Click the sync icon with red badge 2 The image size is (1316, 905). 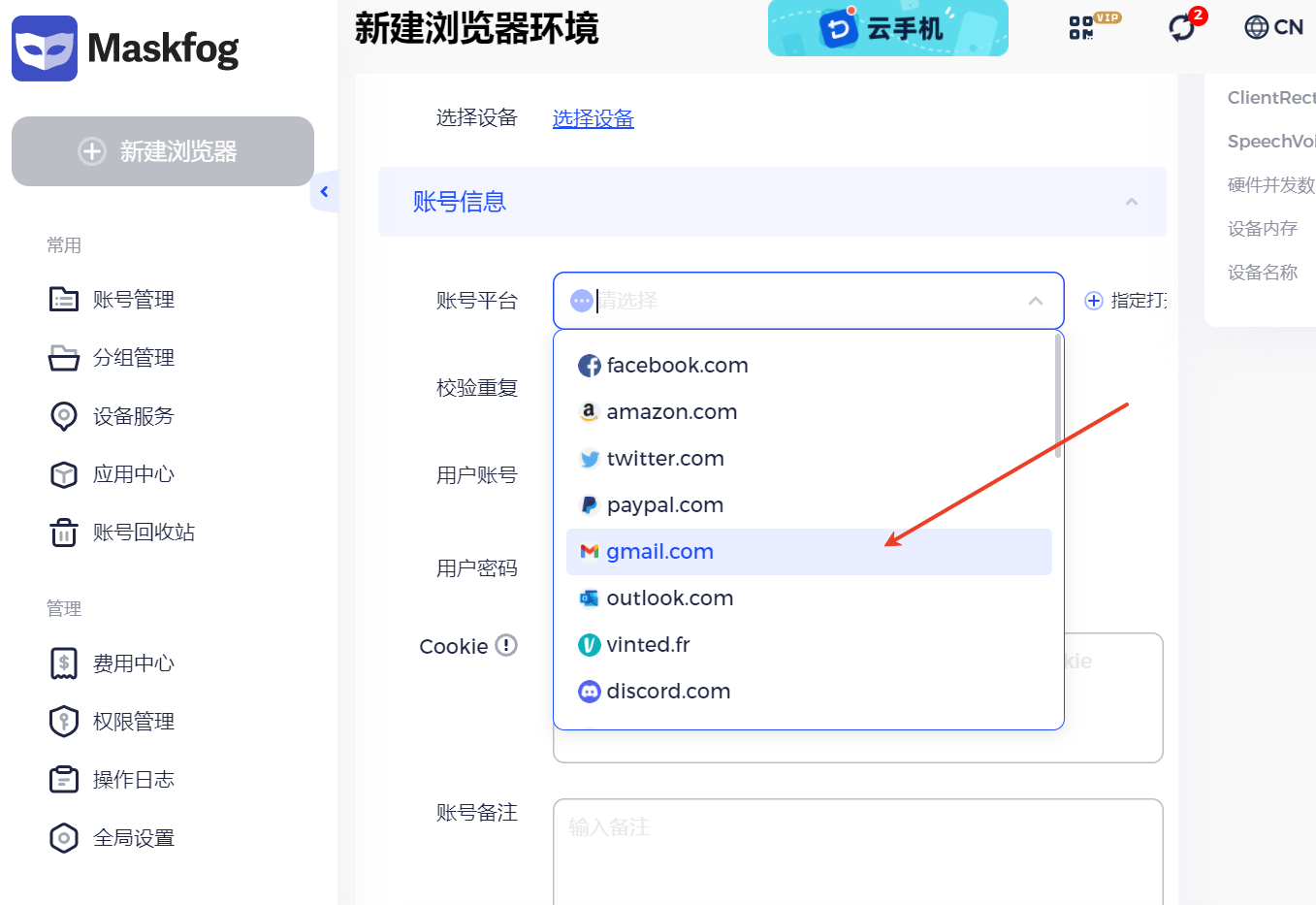coord(1182,27)
